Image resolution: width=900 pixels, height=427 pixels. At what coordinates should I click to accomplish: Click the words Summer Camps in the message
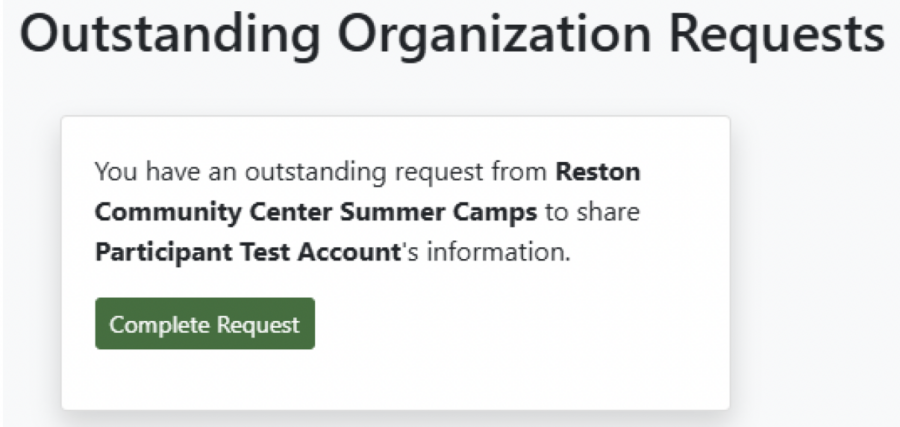click(463, 212)
